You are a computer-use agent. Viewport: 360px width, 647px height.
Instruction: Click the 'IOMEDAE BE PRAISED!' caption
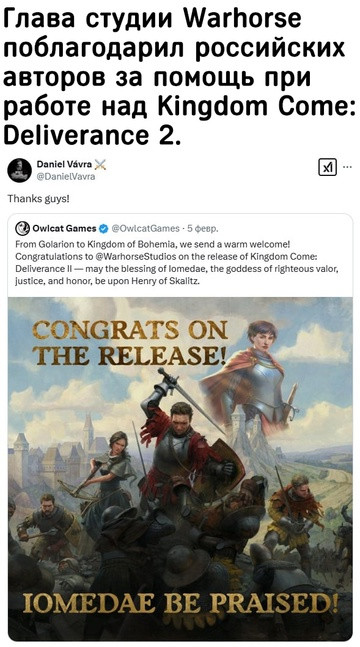point(181,604)
